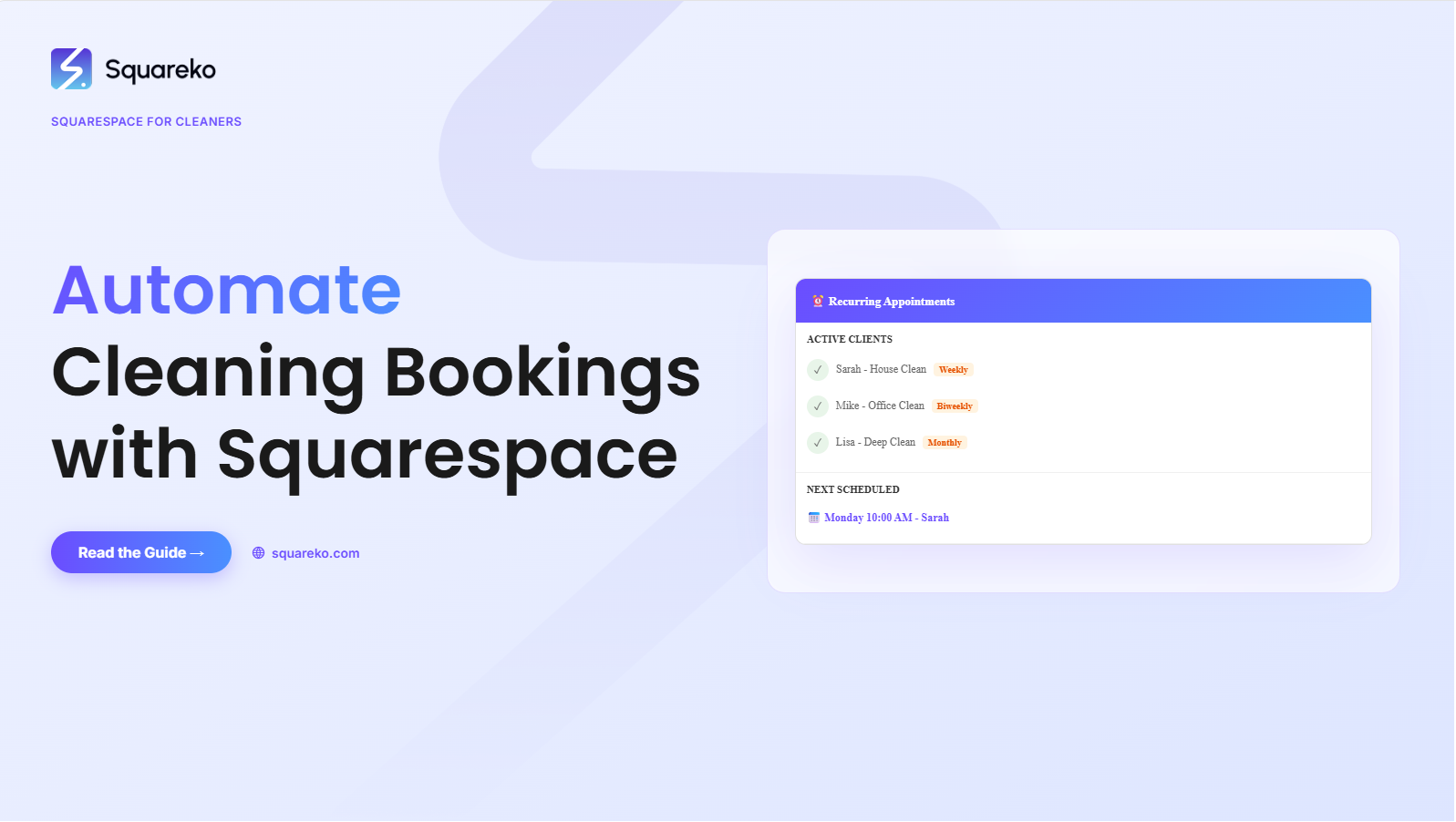Select the 'SQUARESPACE FOR CLEANERS' tagline
Screen dimensions: 1456x822
[146, 121]
